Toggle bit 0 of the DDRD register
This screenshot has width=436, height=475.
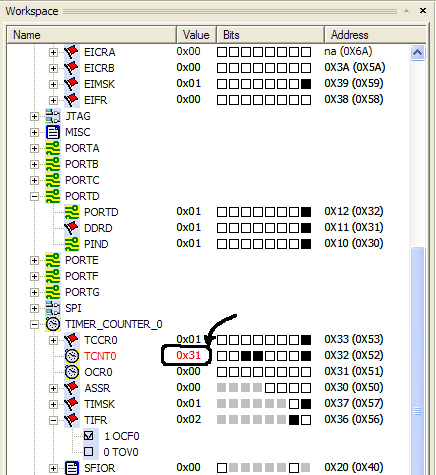(306, 228)
